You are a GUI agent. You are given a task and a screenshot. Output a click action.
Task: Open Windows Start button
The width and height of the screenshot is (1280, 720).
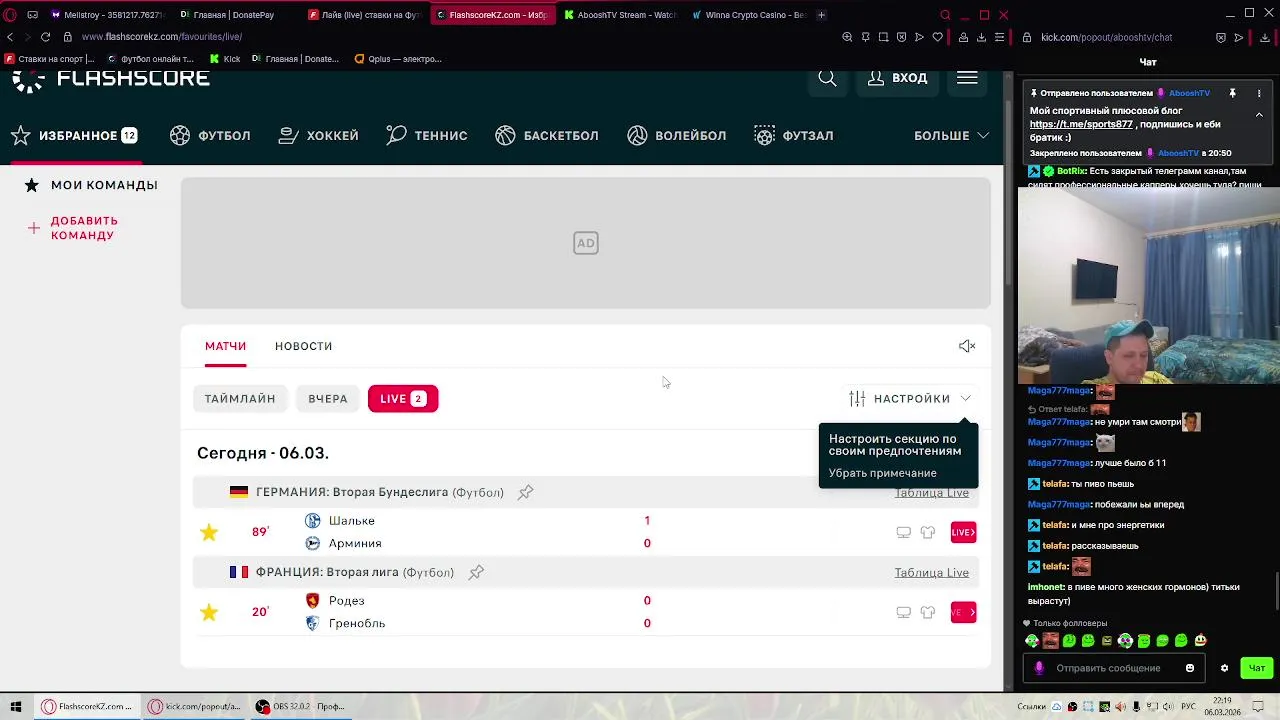click(x=15, y=706)
